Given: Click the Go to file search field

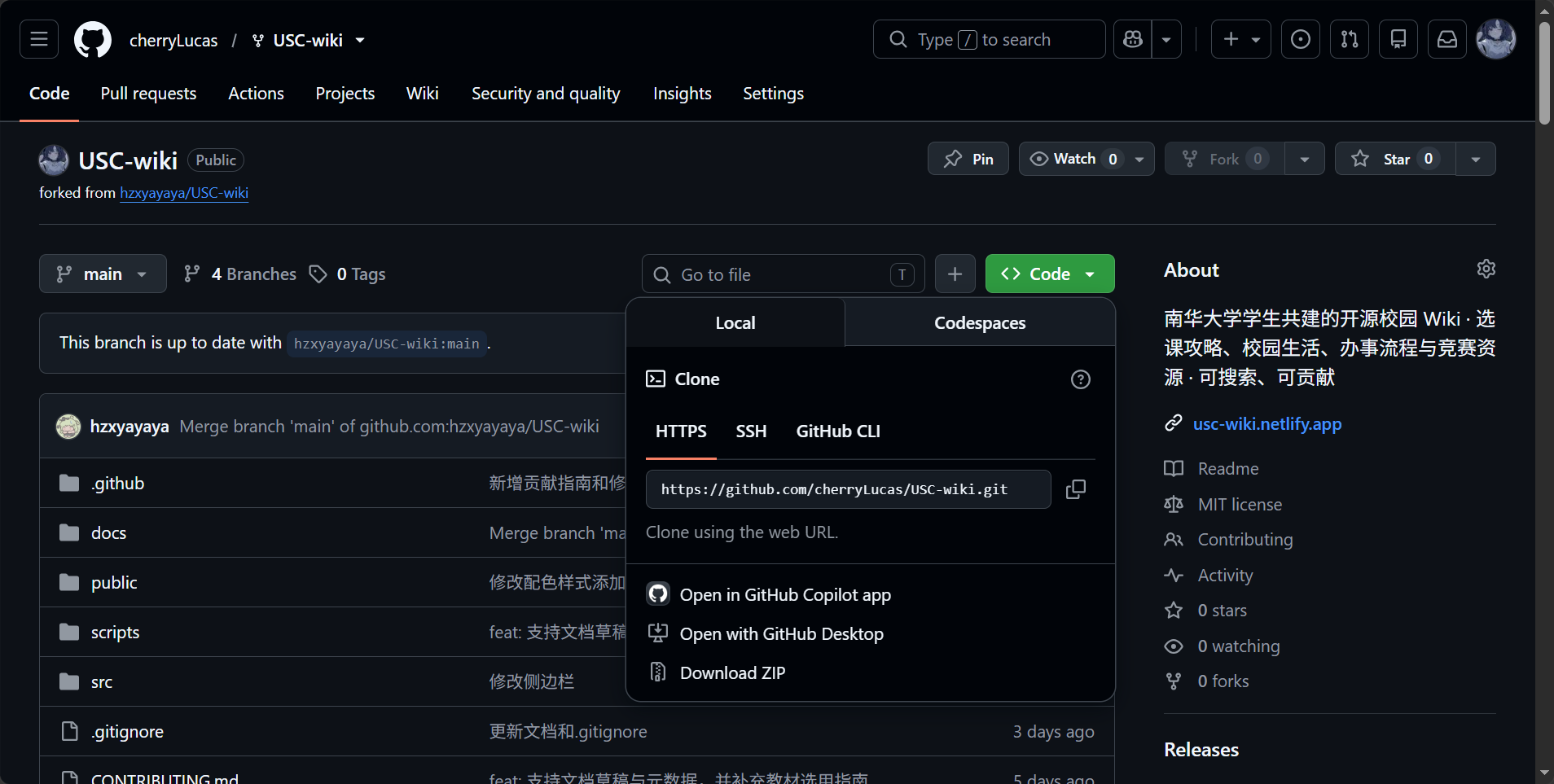Looking at the screenshot, I should point(784,274).
